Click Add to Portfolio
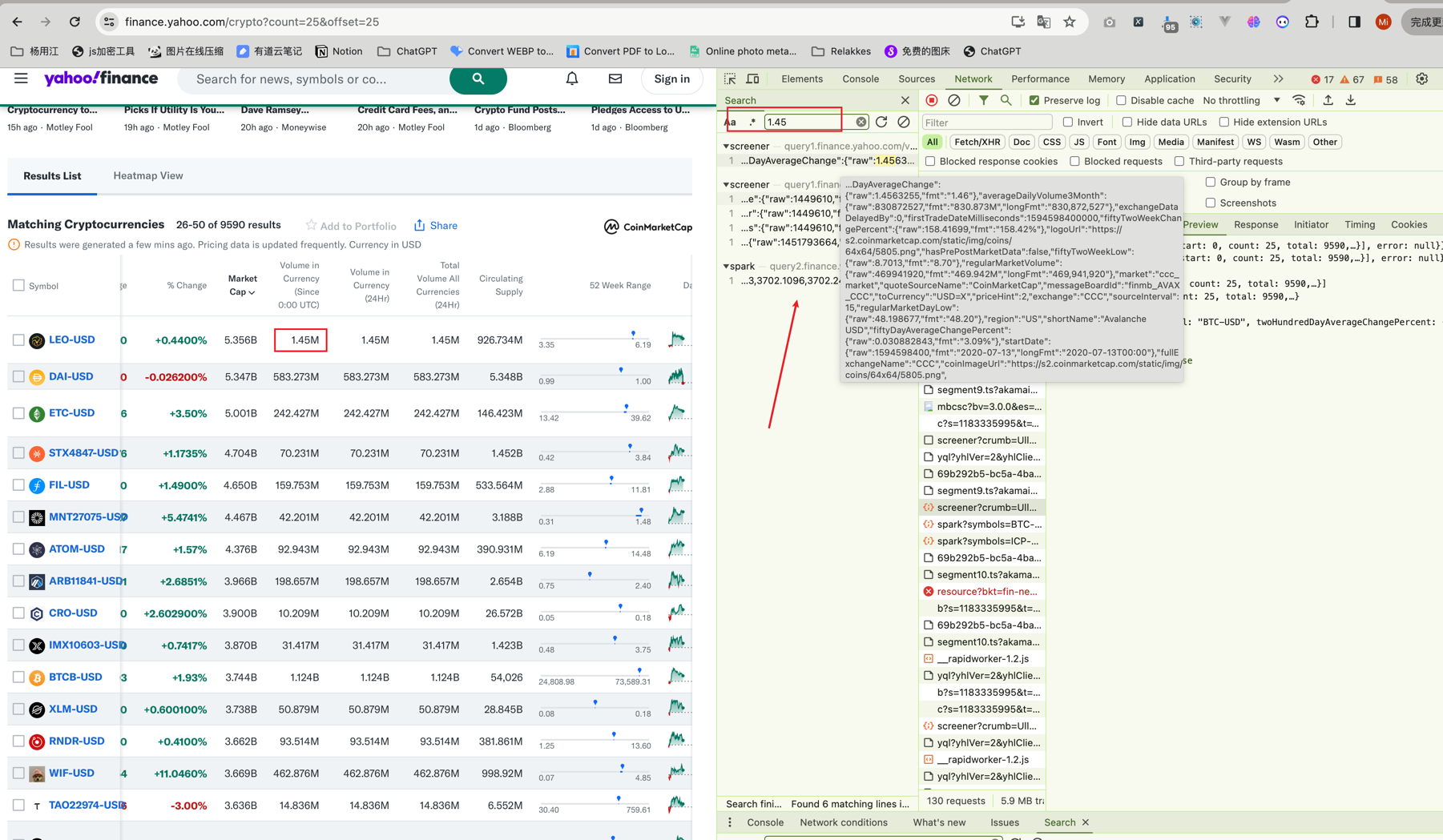The width and height of the screenshot is (1443, 840). (x=351, y=226)
